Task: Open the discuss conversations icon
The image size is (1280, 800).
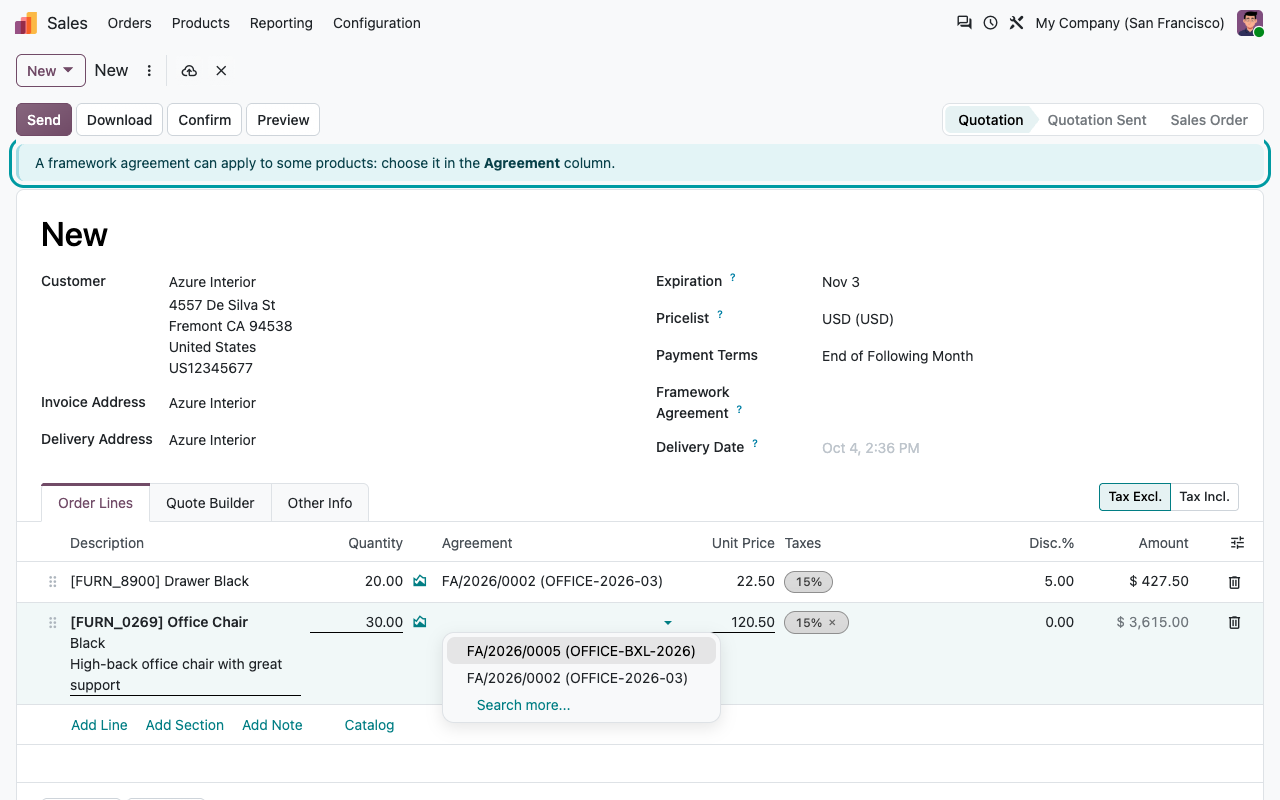Action: pyautogui.click(x=964, y=22)
